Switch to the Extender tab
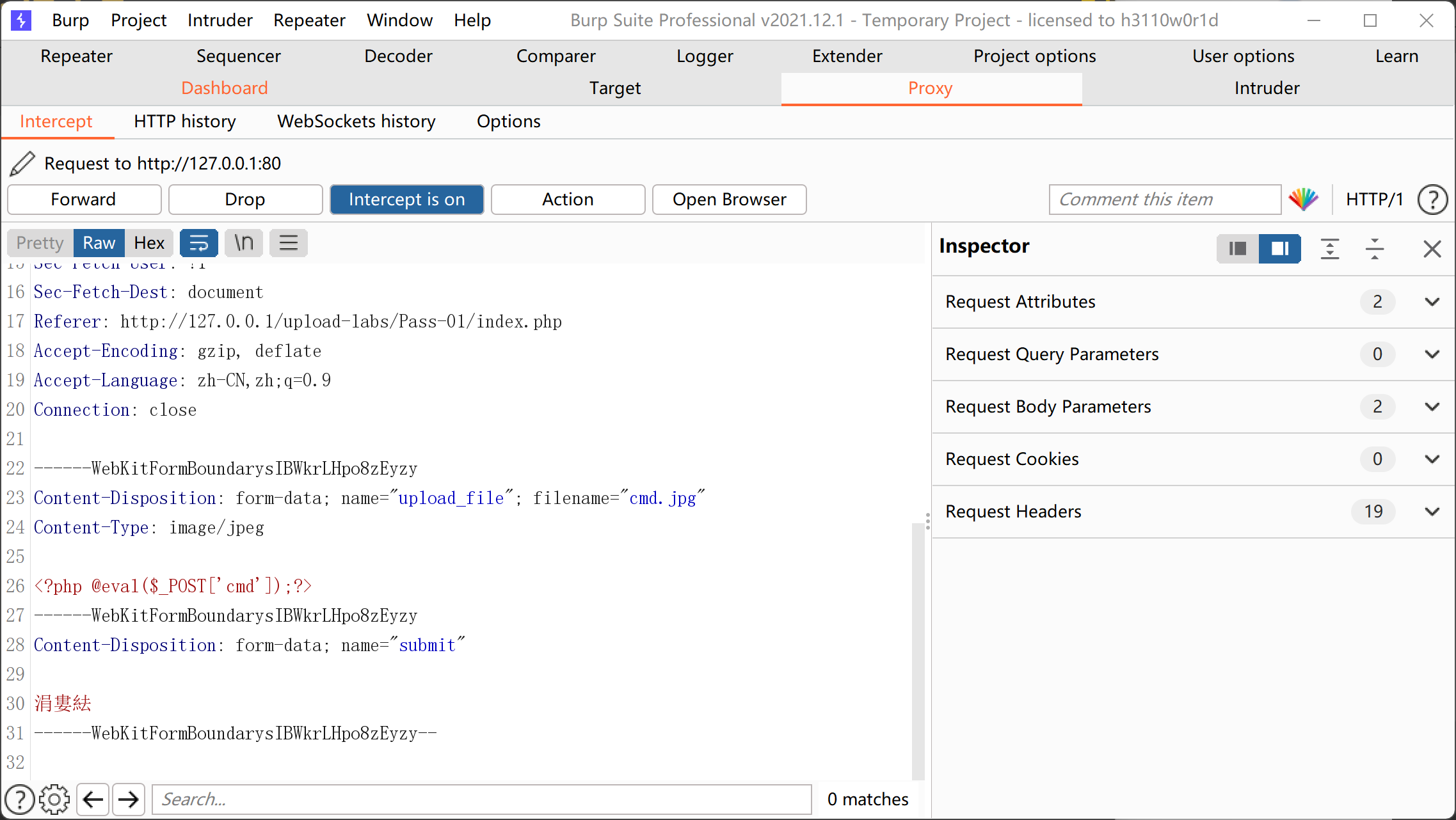1456x820 pixels. click(x=847, y=56)
